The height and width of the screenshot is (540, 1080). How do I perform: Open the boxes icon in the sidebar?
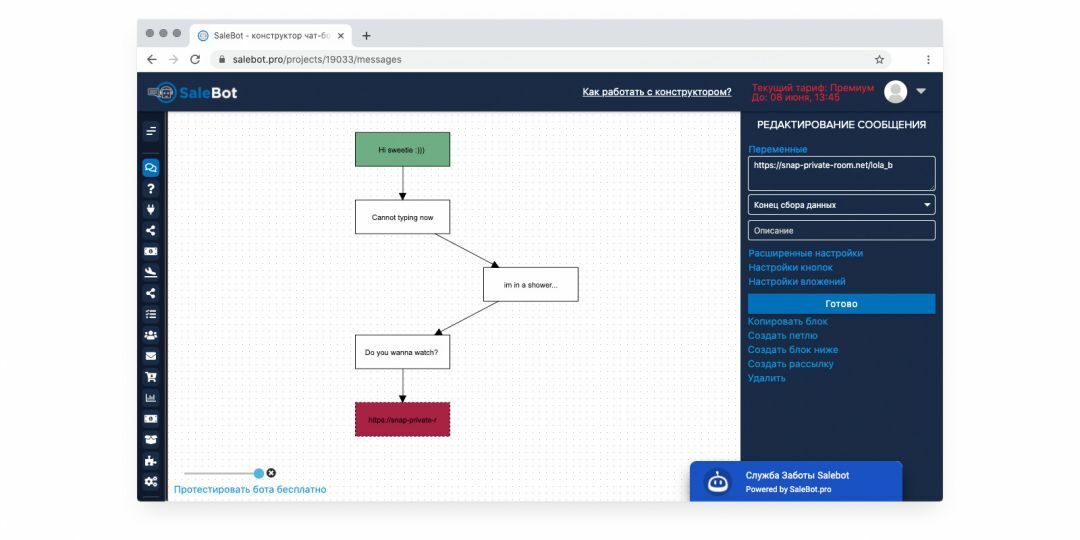click(151, 439)
